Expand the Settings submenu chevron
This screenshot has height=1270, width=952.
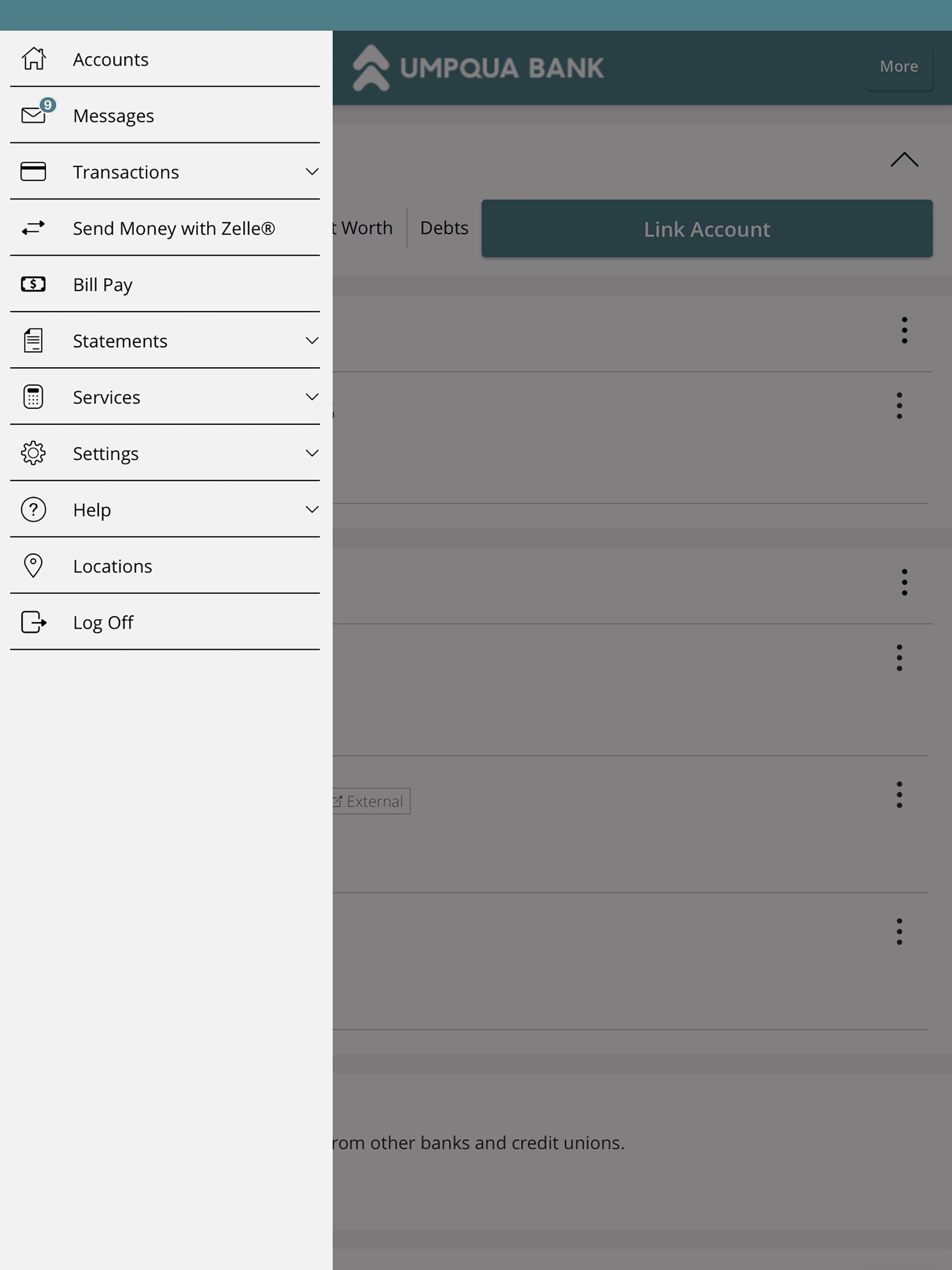pyautogui.click(x=312, y=453)
